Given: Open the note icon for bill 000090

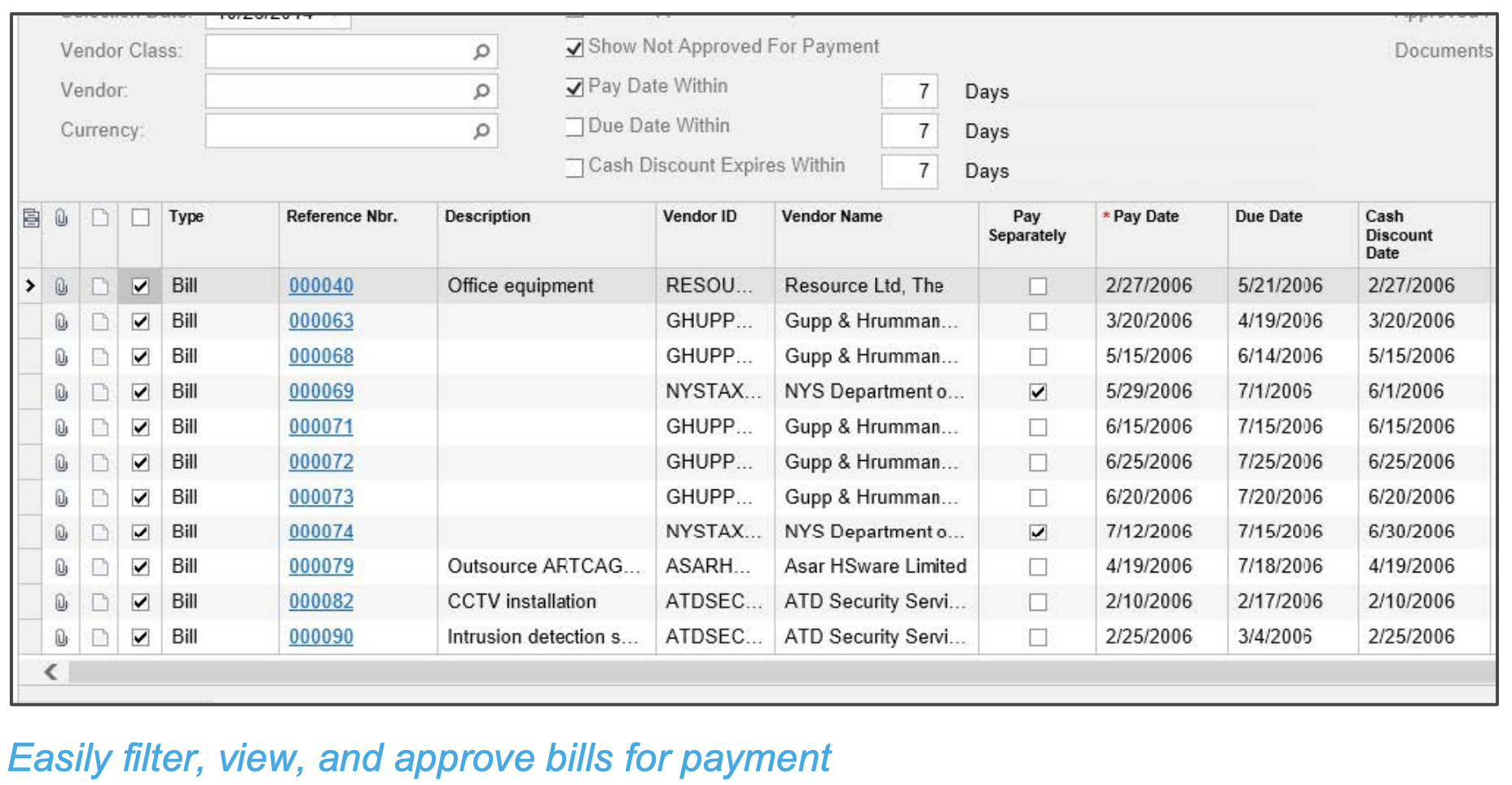Looking at the screenshot, I should pyautogui.click(x=100, y=637).
